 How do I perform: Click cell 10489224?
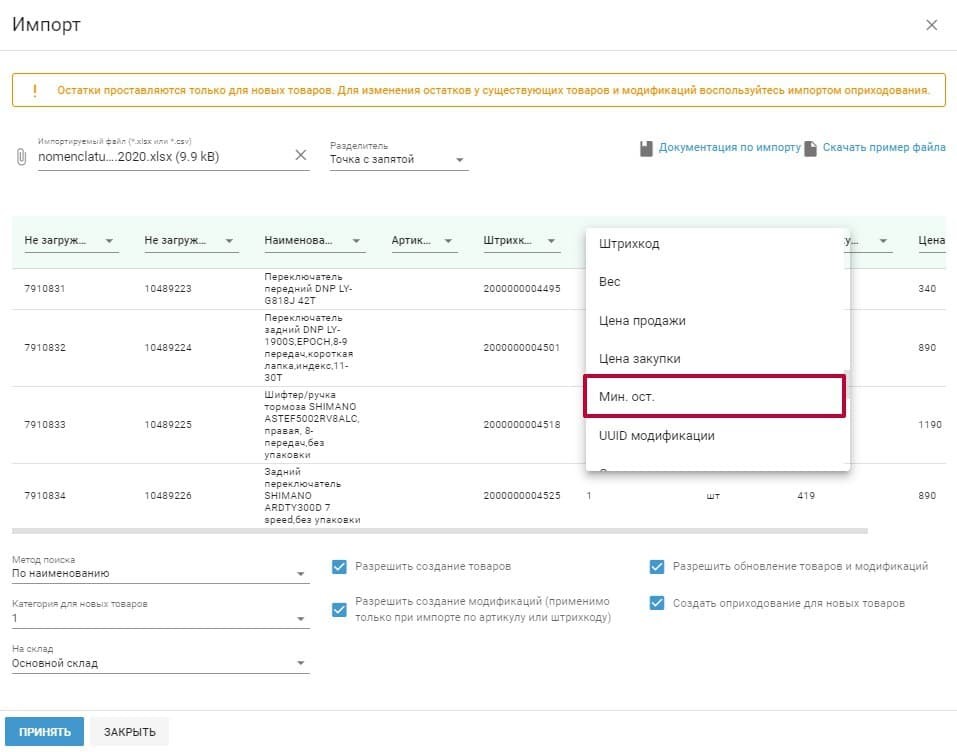(168, 348)
